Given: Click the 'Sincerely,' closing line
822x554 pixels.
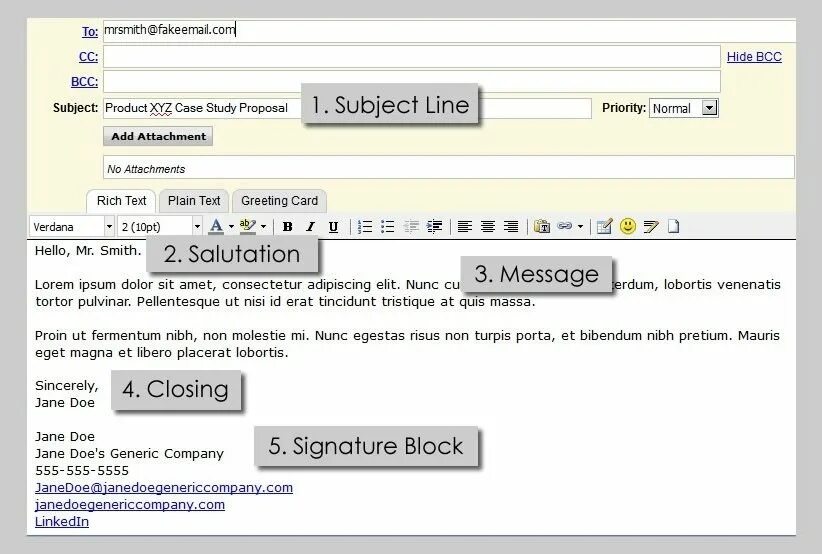Looking at the screenshot, I should click(67, 386).
